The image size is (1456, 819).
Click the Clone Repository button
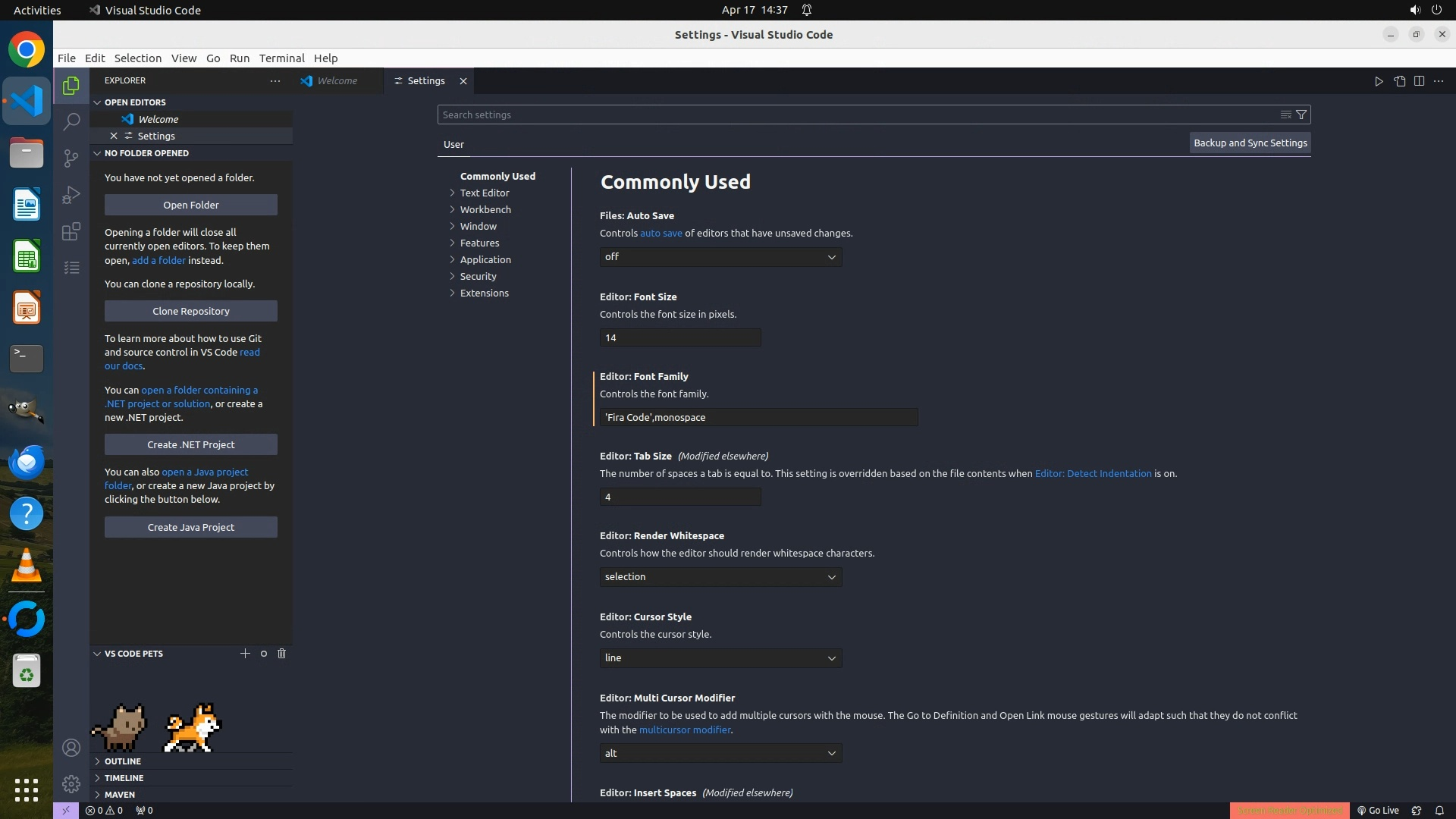191,311
